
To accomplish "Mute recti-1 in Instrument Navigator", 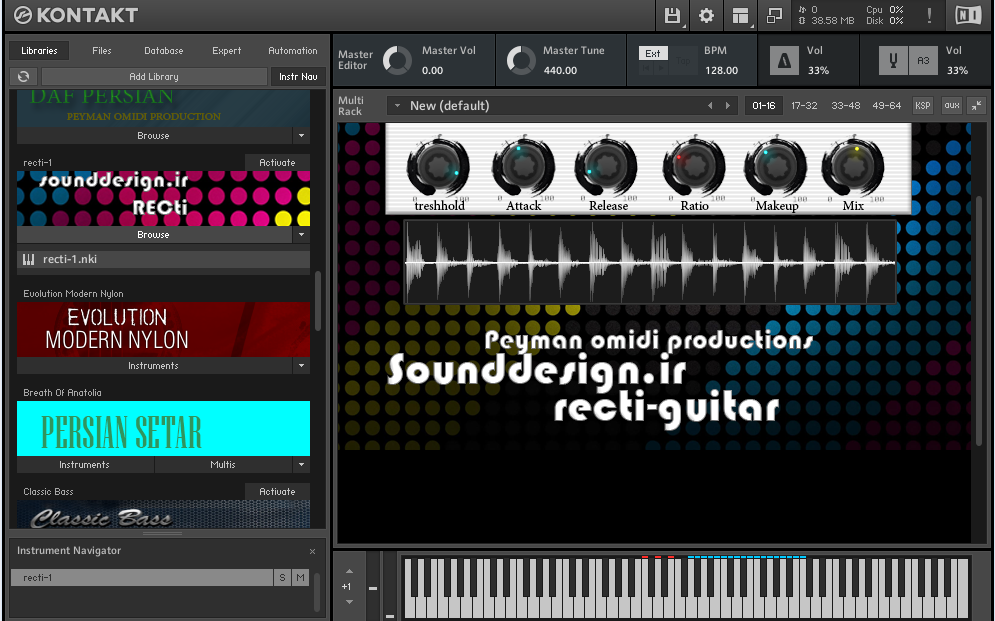I will tap(300, 577).
